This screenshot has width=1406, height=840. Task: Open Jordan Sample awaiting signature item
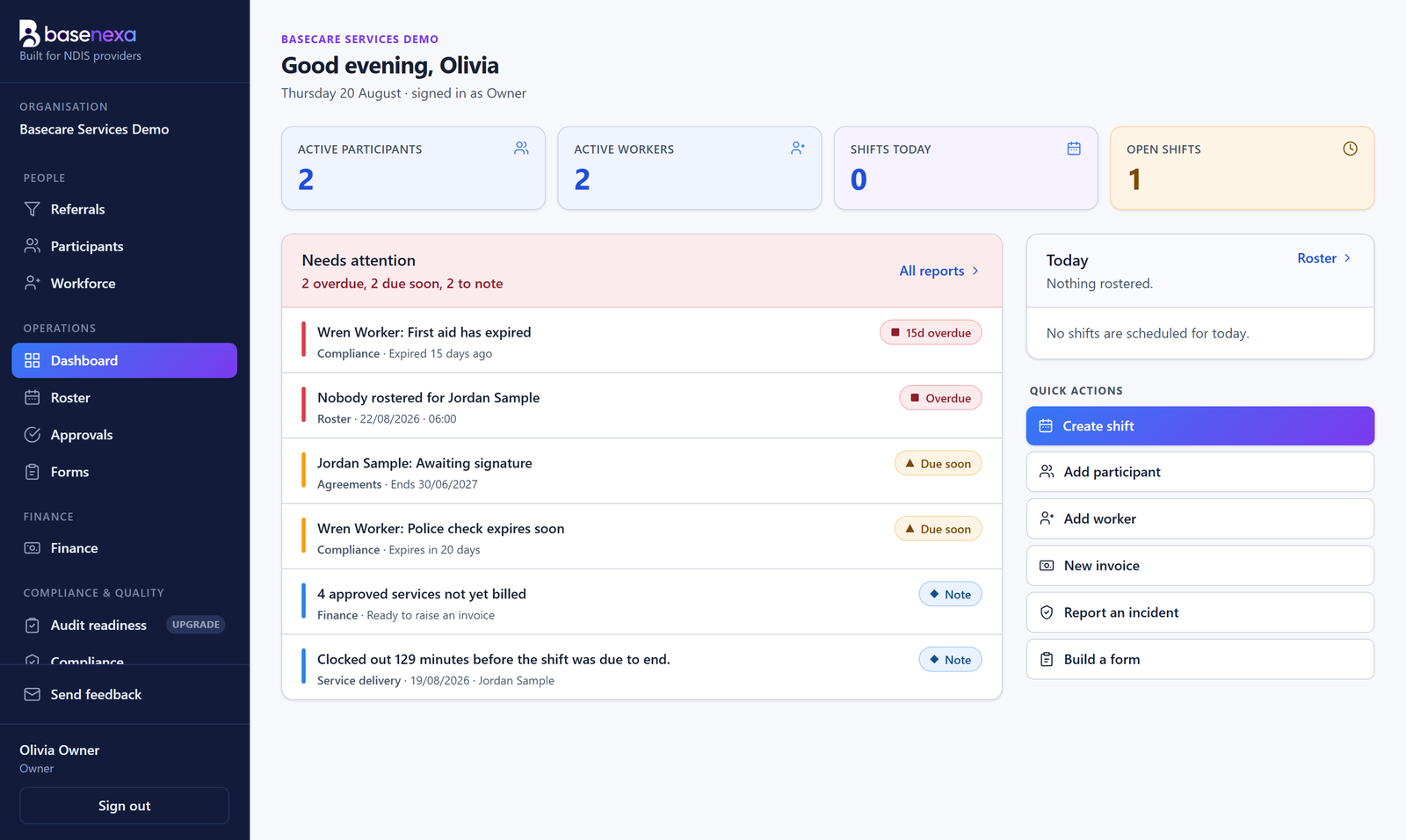click(x=641, y=471)
